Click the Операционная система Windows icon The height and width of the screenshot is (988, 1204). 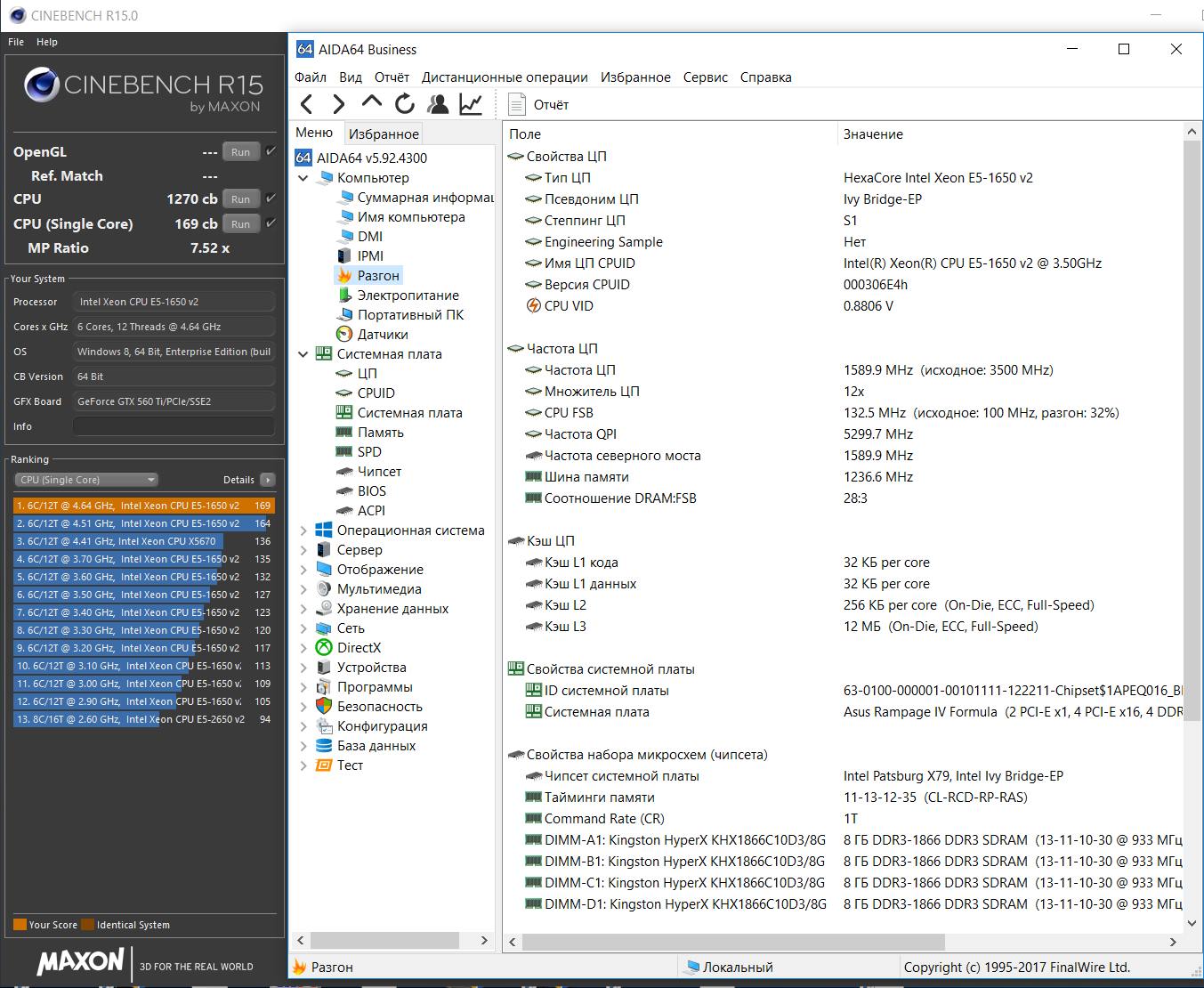pos(324,530)
